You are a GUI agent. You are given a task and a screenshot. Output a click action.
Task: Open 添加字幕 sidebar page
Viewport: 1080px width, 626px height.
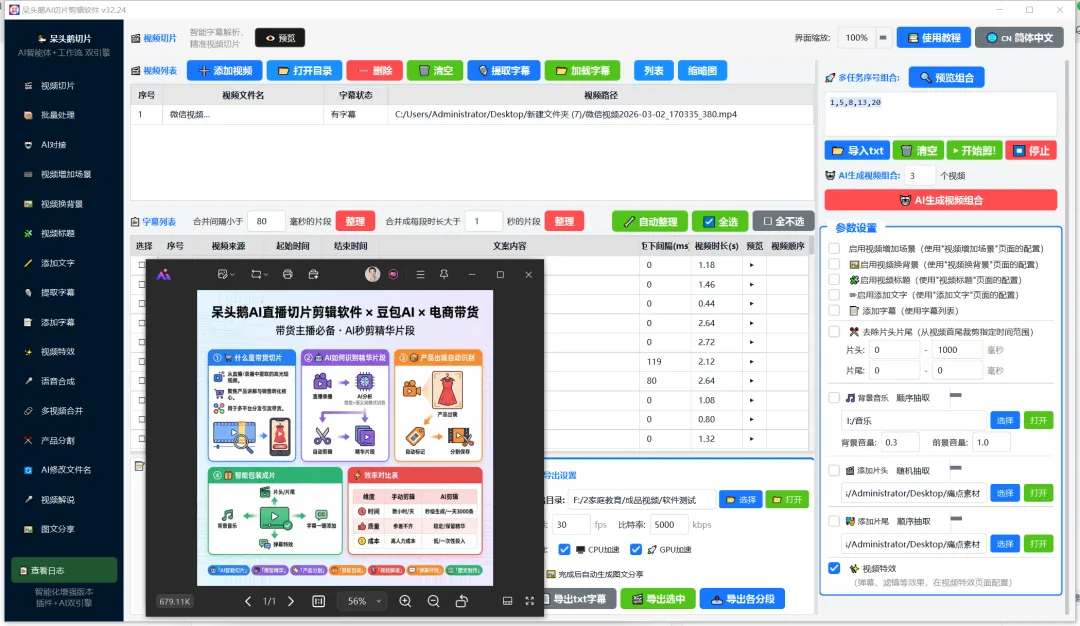(x=57, y=322)
